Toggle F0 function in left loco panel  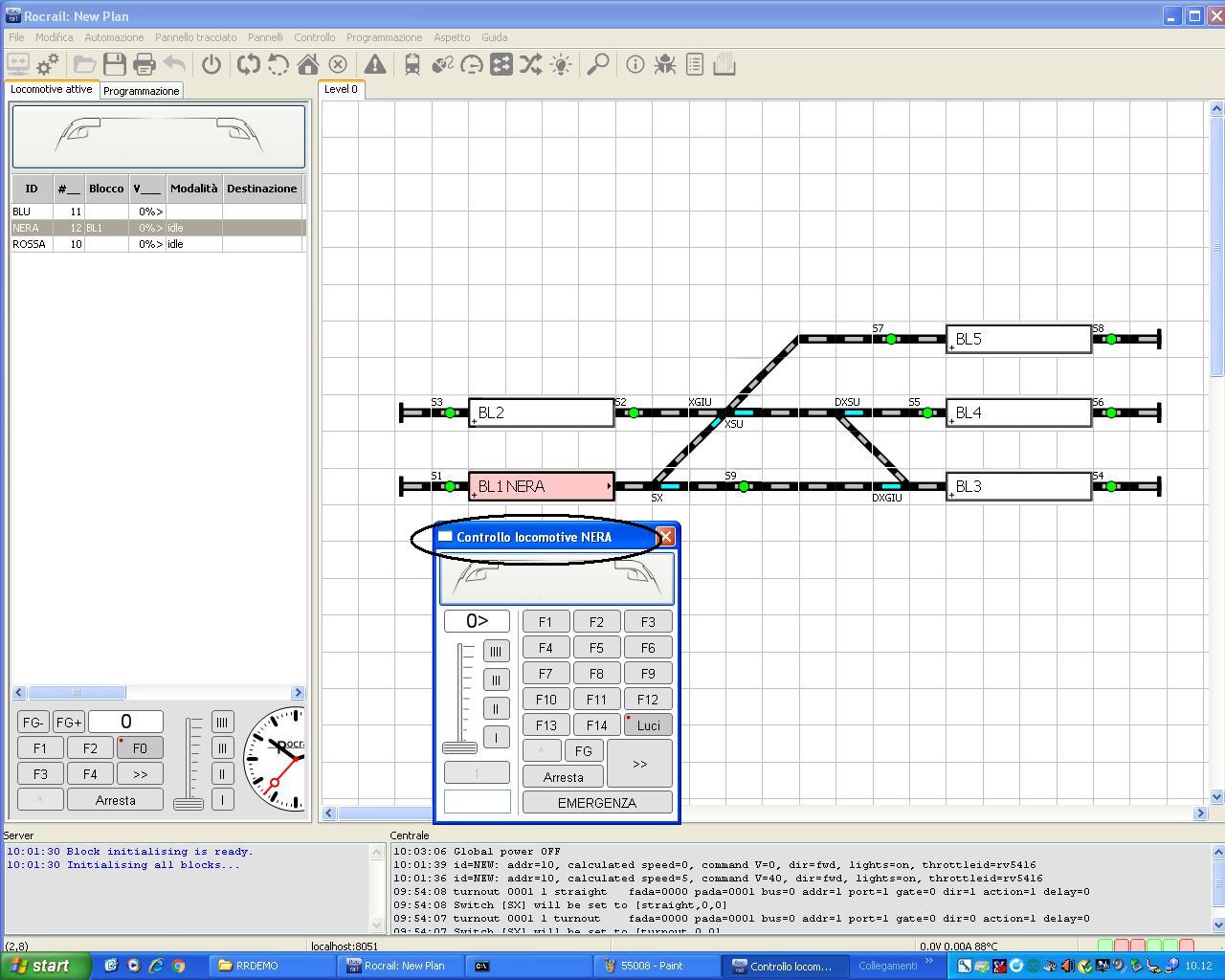point(140,748)
